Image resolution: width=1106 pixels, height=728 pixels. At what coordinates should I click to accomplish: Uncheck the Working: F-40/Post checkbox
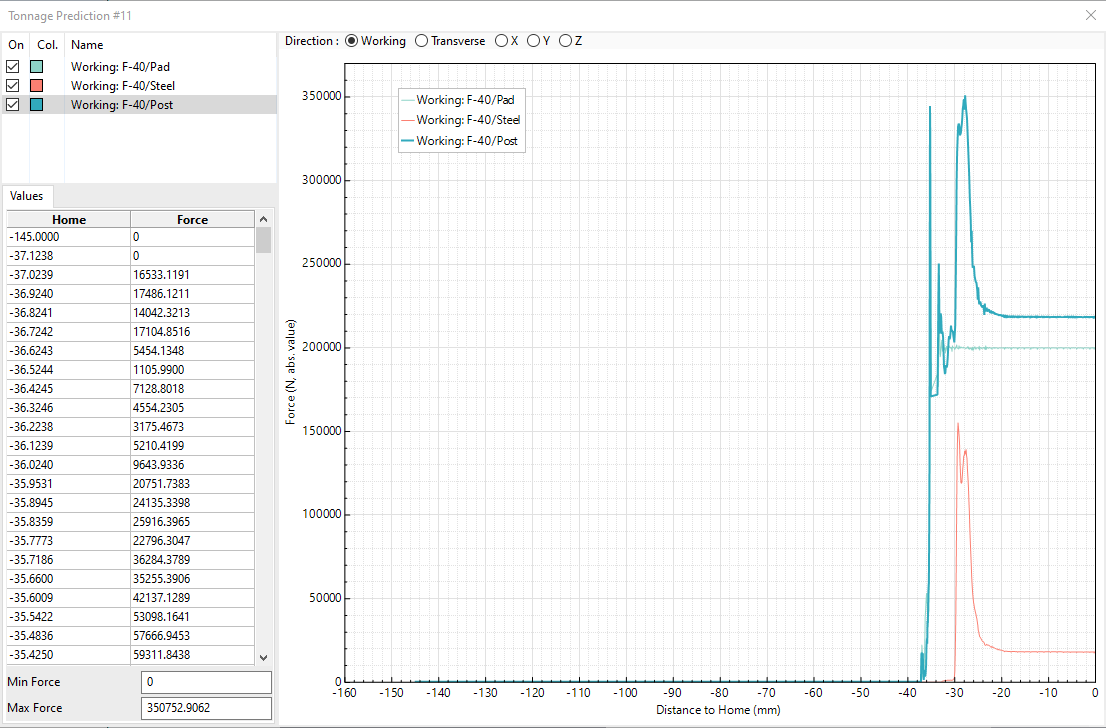coord(13,104)
